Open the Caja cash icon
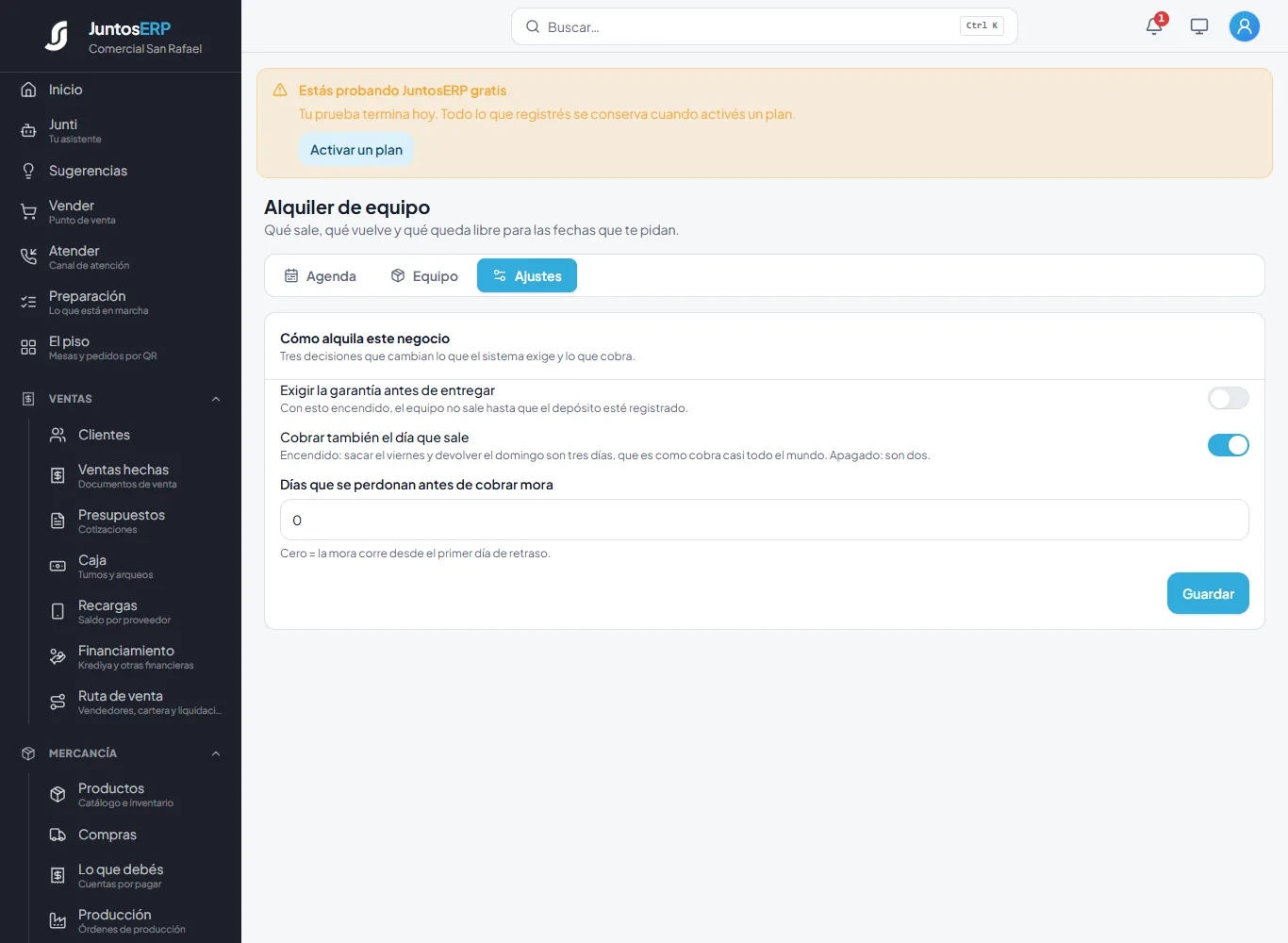 58,567
